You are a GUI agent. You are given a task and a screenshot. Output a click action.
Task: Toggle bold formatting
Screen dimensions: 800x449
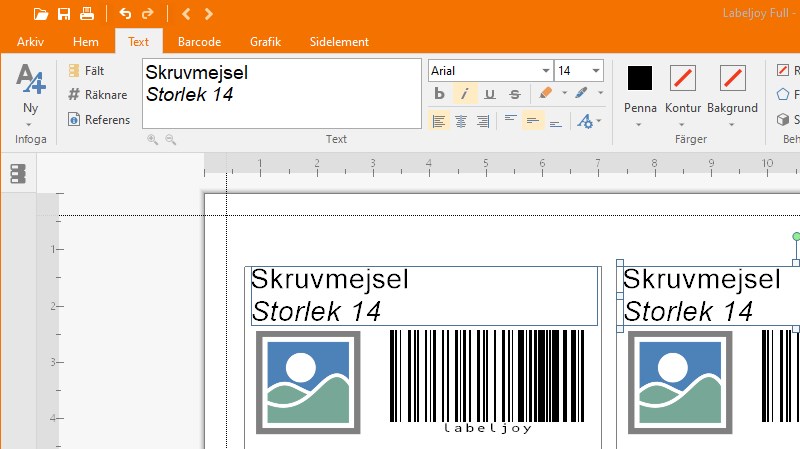pos(439,93)
